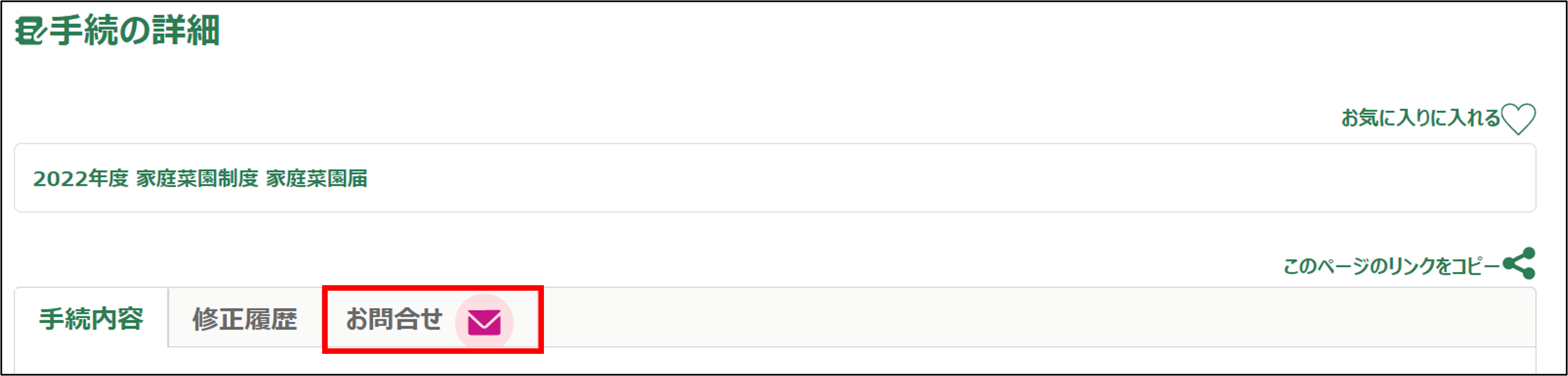The height and width of the screenshot is (376, 1568).
Task: Open the 手続内容 tab
Action: click(x=91, y=319)
